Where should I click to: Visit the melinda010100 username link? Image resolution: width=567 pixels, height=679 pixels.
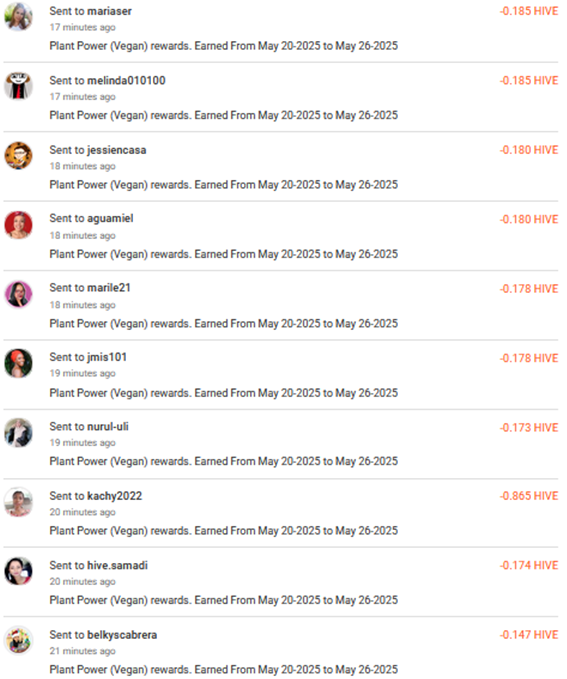[126, 80]
